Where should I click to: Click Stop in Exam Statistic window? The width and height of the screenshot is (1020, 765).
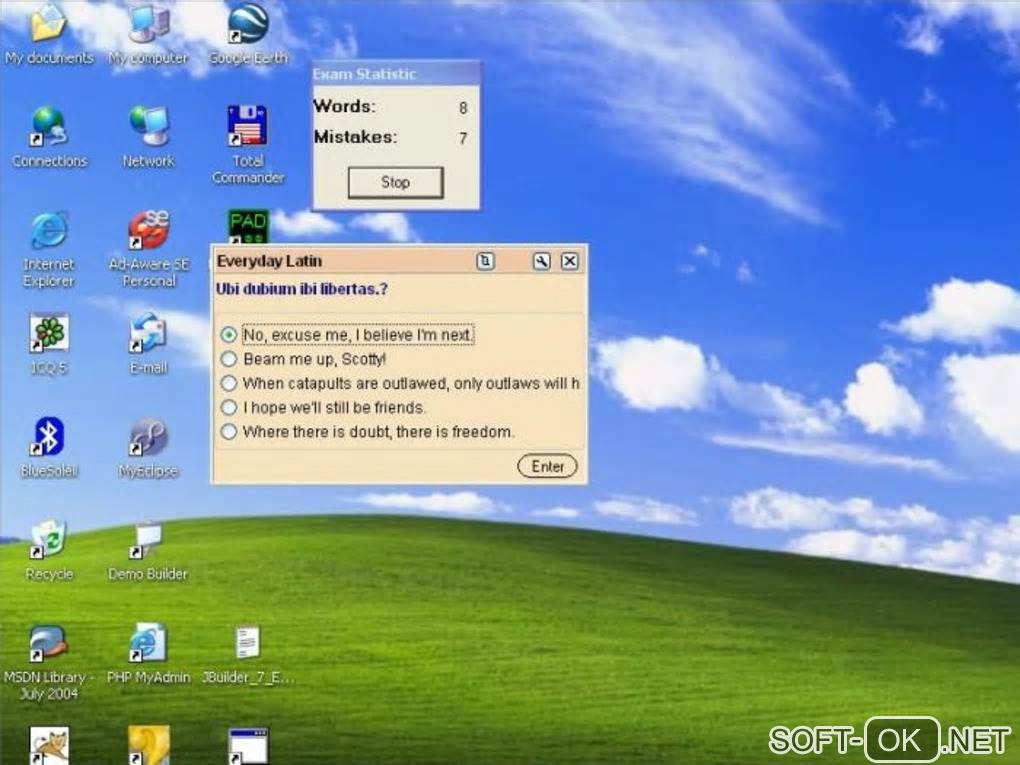[x=396, y=182]
